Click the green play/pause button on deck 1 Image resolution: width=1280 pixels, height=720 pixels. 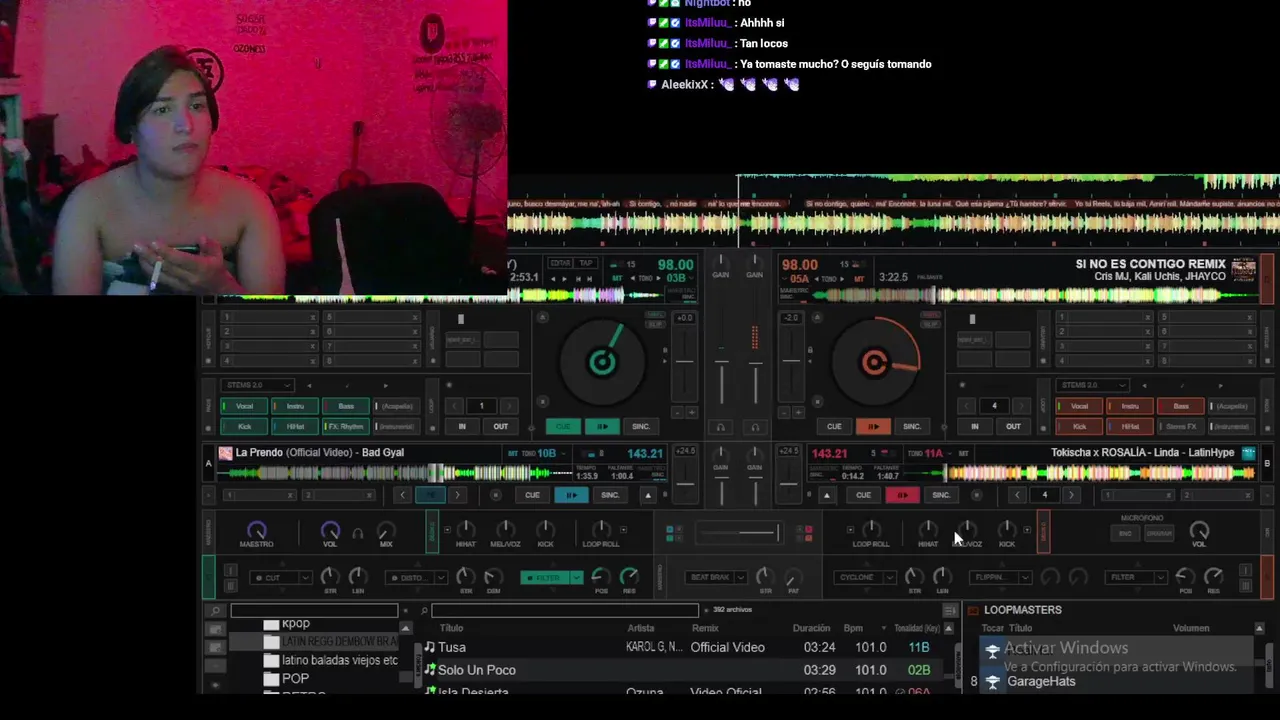coord(602,426)
